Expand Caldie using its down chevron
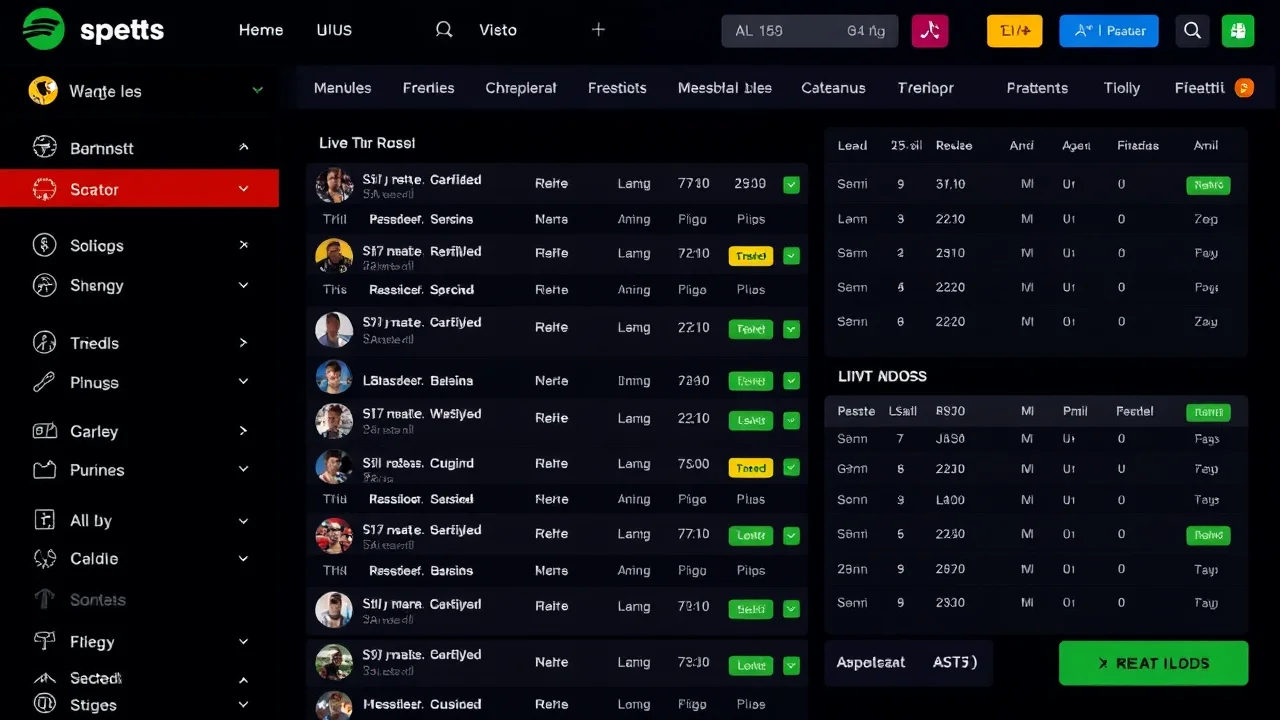This screenshot has width=1280, height=720. [x=243, y=558]
